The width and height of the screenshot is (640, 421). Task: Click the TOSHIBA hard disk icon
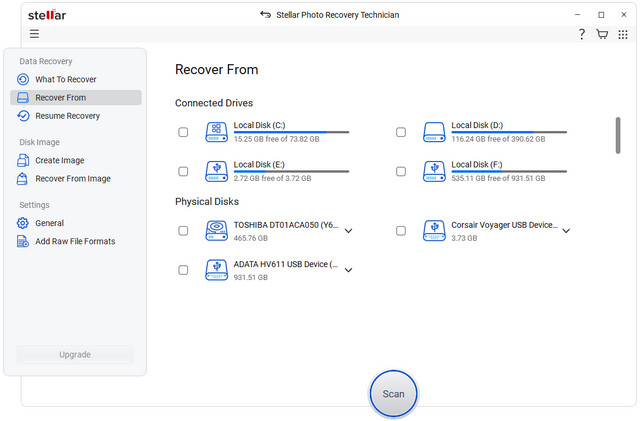pos(216,230)
